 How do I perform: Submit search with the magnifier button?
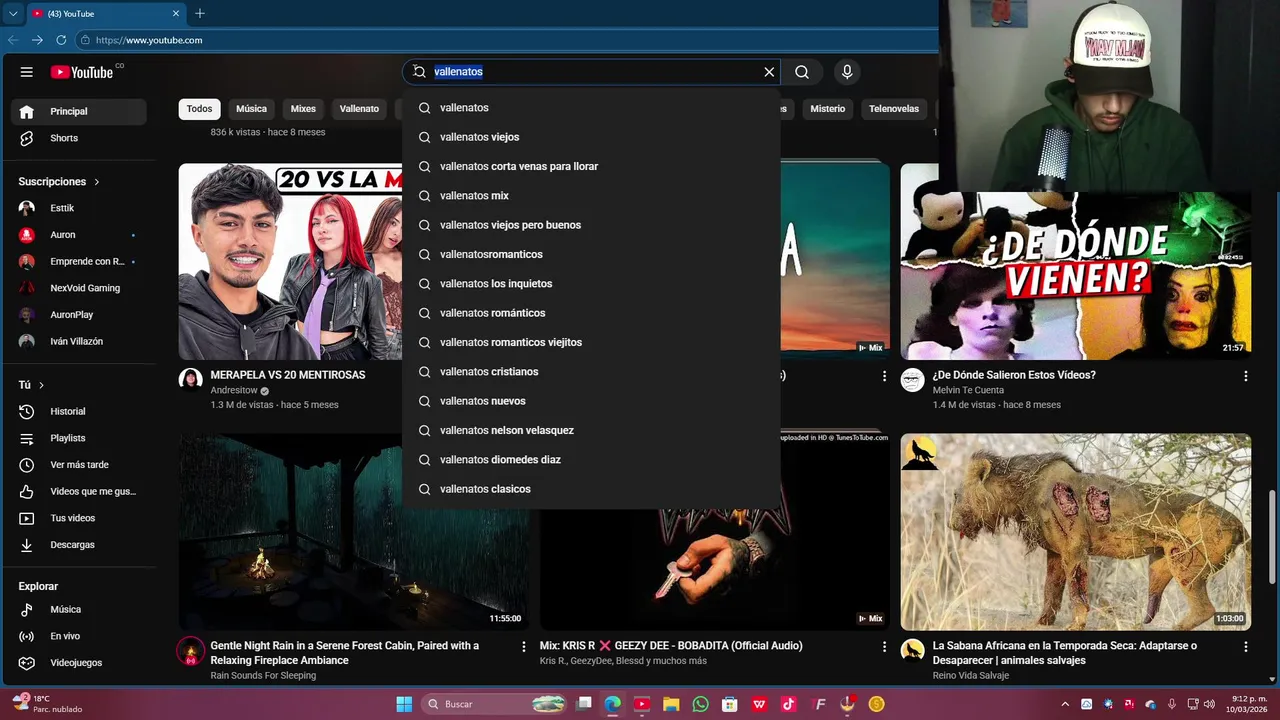coord(802,72)
